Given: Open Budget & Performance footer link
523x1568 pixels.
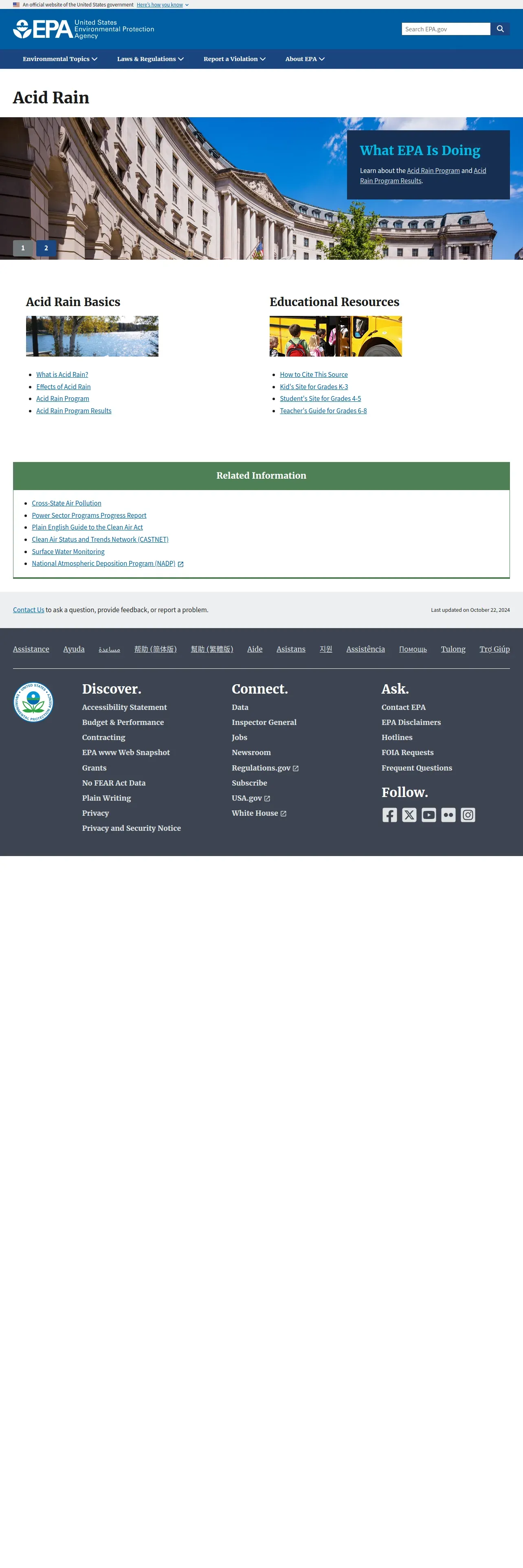Looking at the screenshot, I should pyautogui.click(x=123, y=723).
